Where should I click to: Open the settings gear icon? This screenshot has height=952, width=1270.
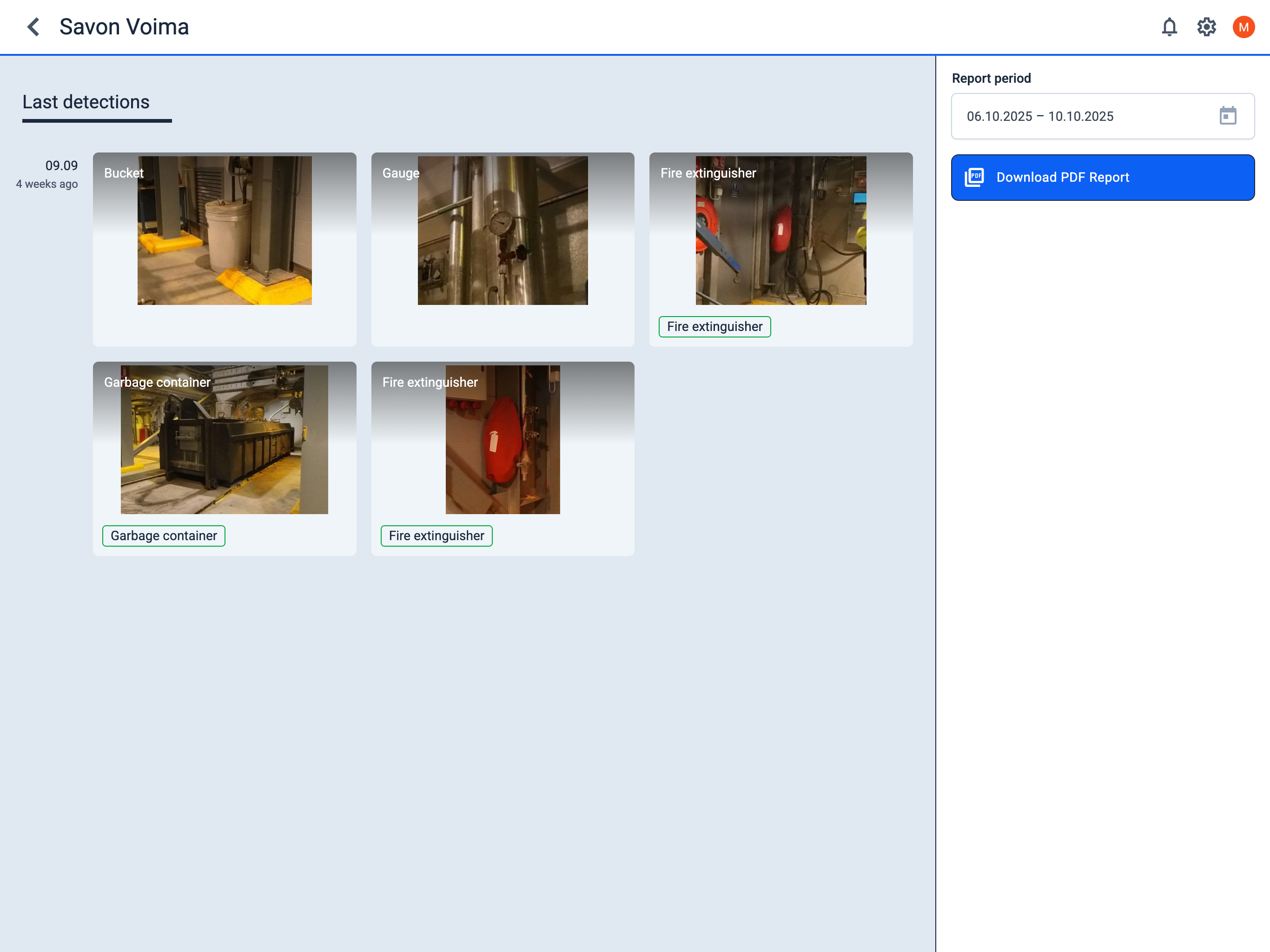(1206, 27)
